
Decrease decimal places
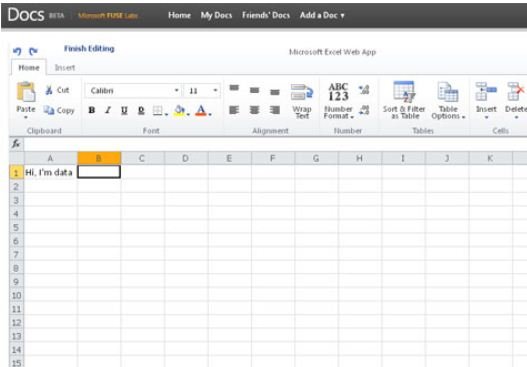click(364, 110)
